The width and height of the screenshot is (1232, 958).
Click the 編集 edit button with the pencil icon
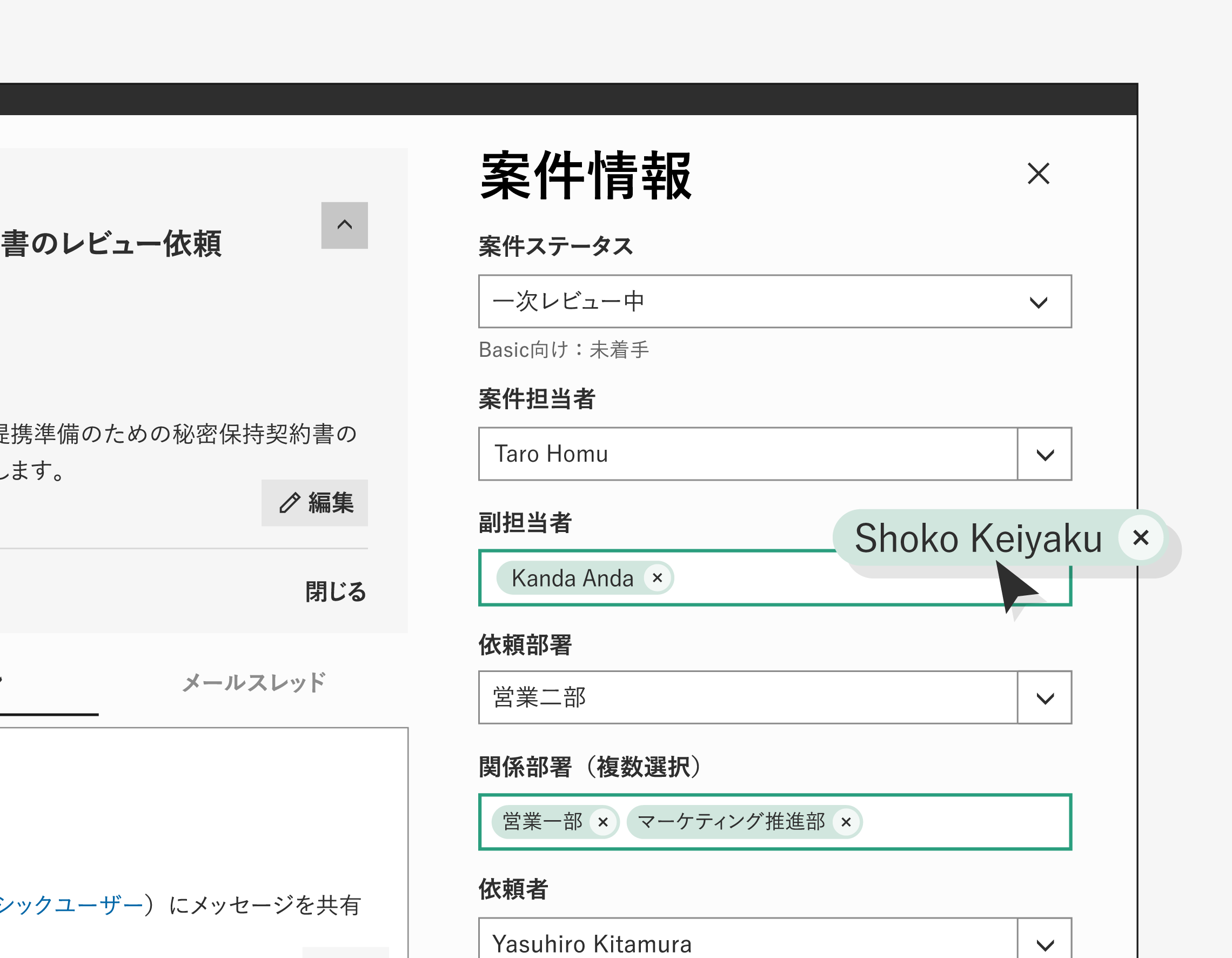(314, 502)
